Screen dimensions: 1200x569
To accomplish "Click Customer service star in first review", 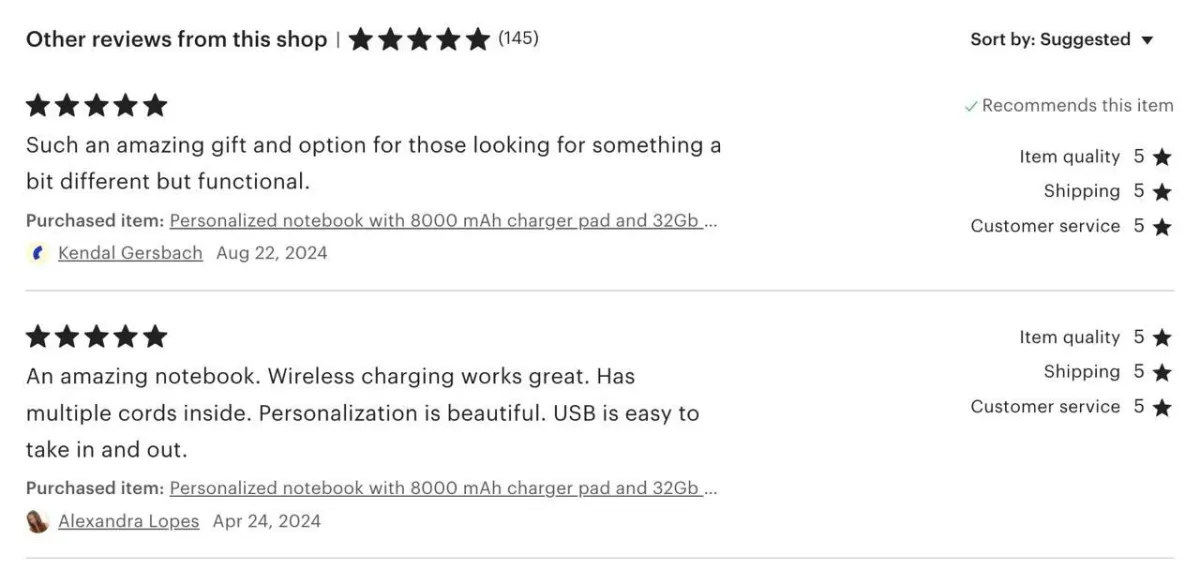I will [x=1161, y=227].
